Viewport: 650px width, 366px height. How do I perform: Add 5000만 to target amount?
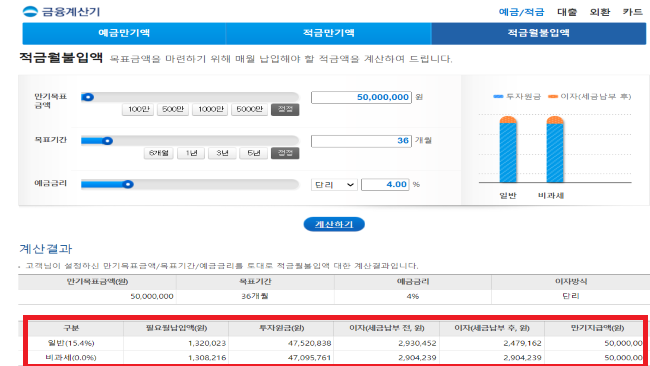click(x=249, y=109)
